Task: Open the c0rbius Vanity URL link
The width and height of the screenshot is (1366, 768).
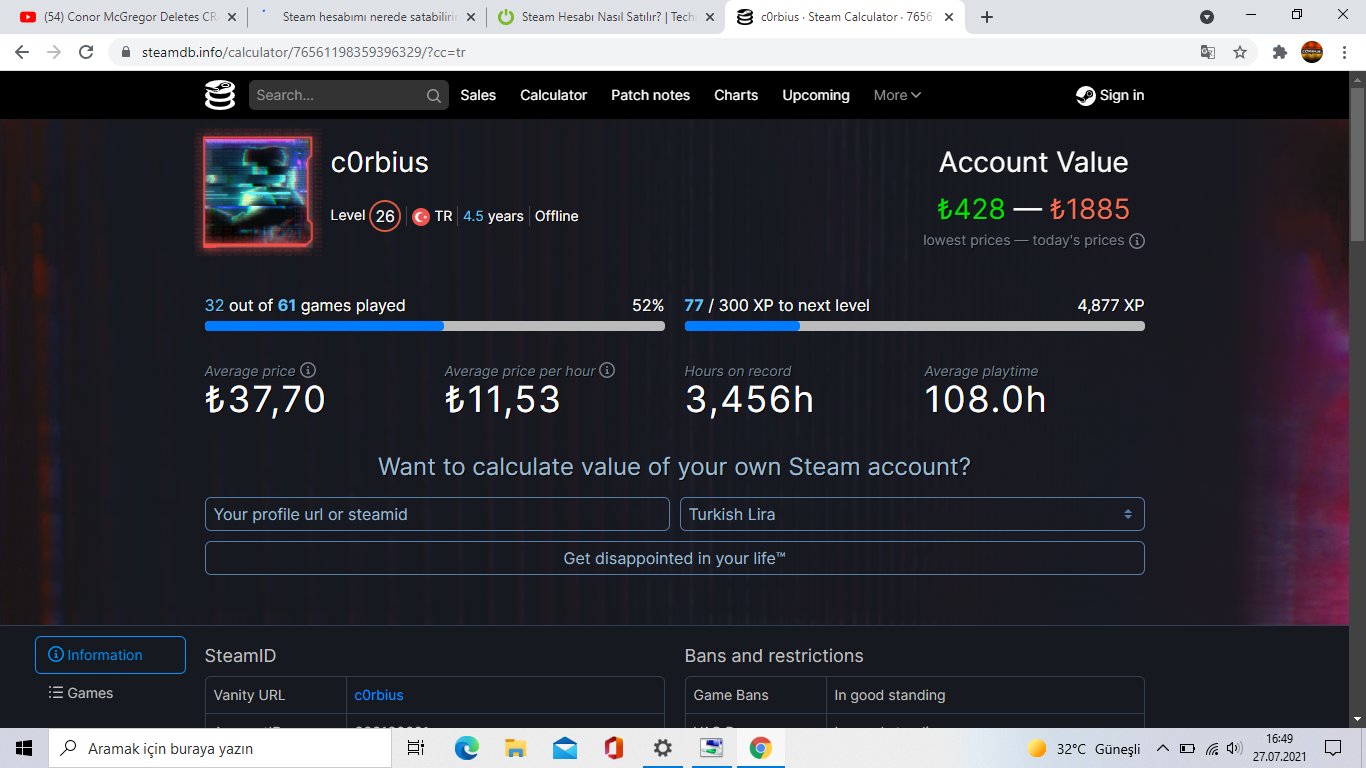Action: [x=379, y=695]
